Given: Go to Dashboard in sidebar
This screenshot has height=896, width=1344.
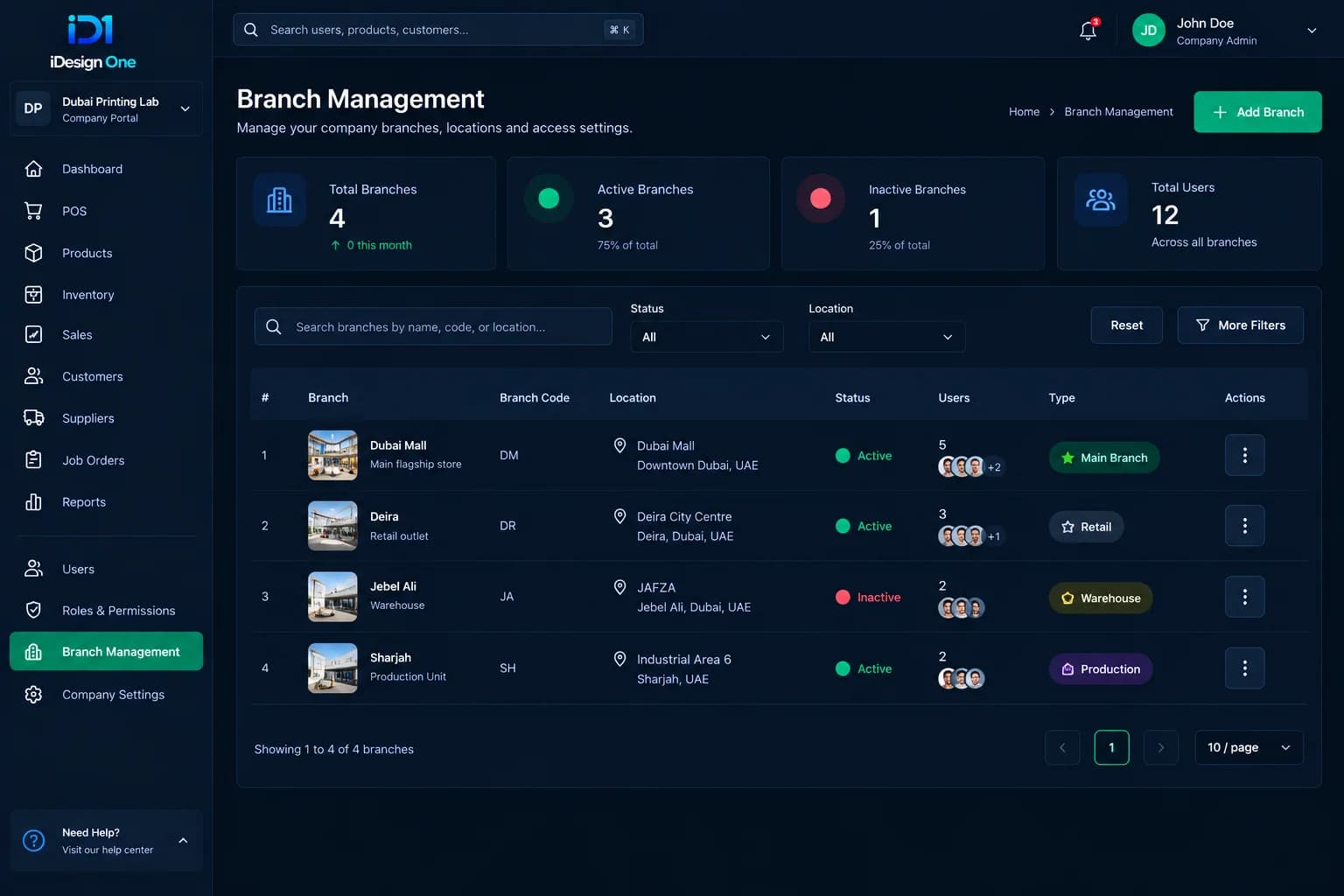Looking at the screenshot, I should (x=106, y=169).
